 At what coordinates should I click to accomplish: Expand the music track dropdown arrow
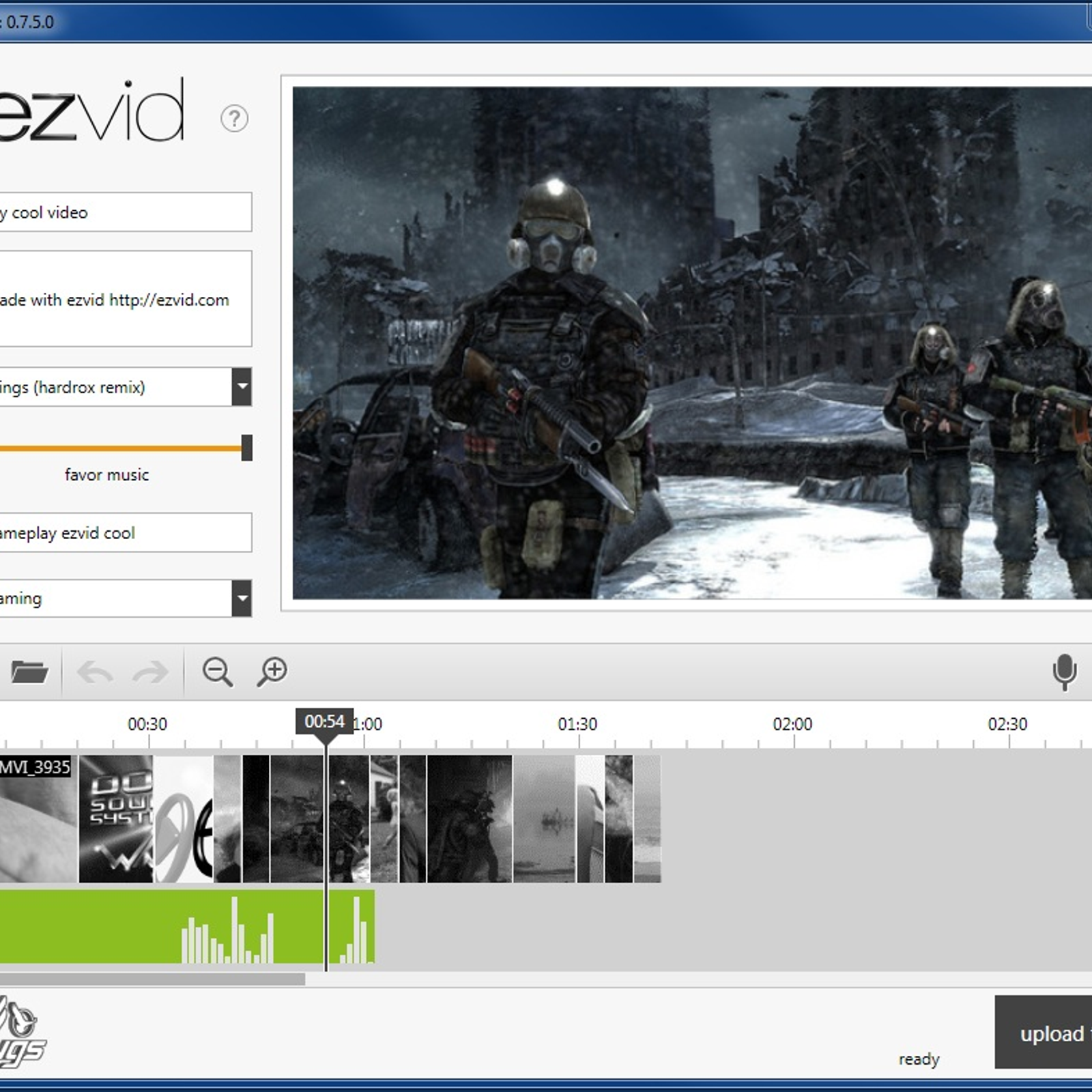[242, 387]
